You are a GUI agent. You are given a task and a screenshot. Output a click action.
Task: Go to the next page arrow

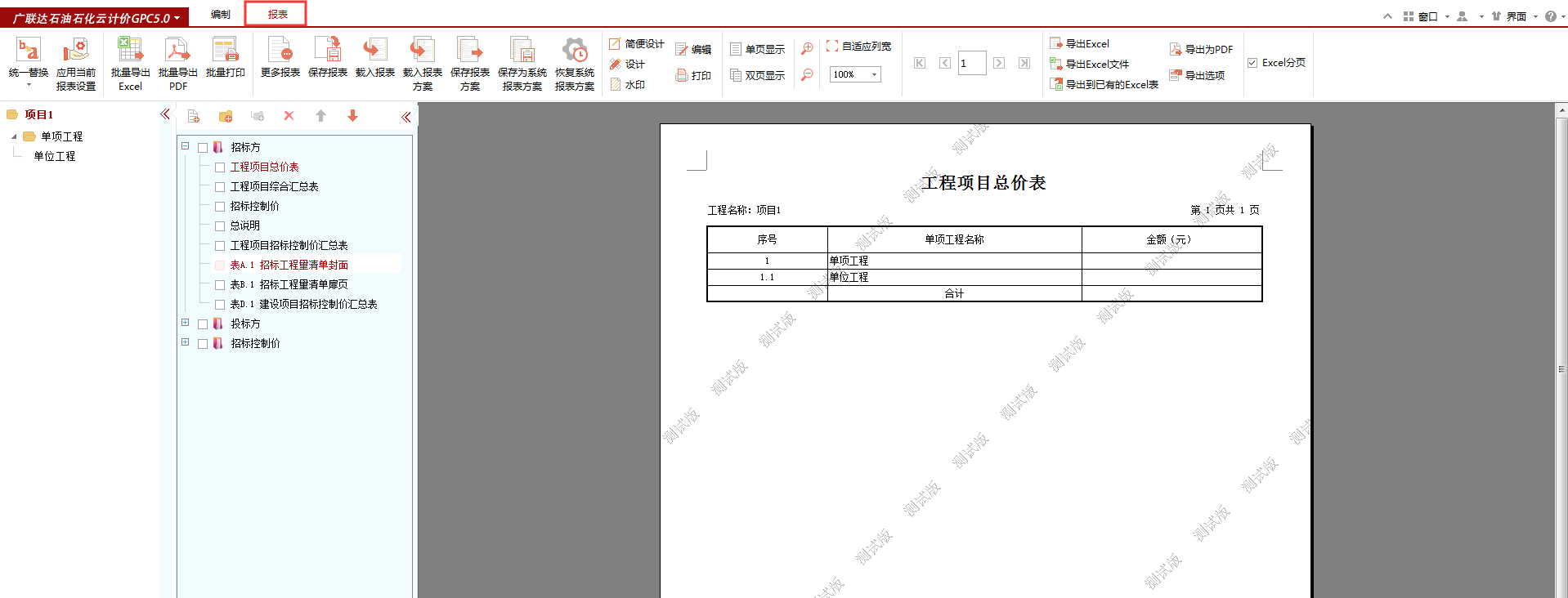(x=999, y=63)
